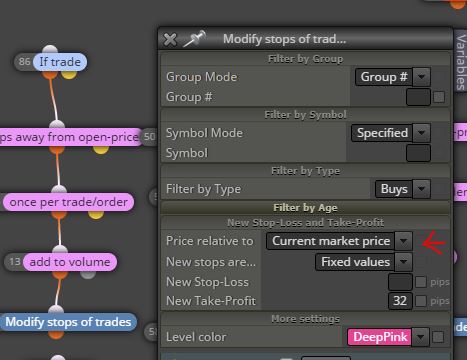Viewport: 467px width, 360px height.
Task: Click the Fixed values option box
Action: [355, 262]
